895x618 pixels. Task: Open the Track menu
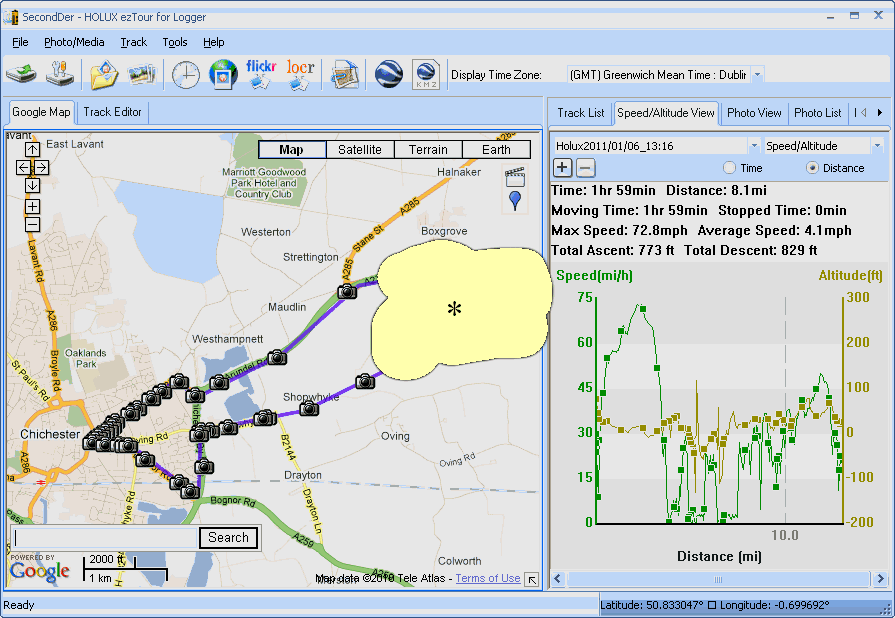pyautogui.click(x=134, y=42)
